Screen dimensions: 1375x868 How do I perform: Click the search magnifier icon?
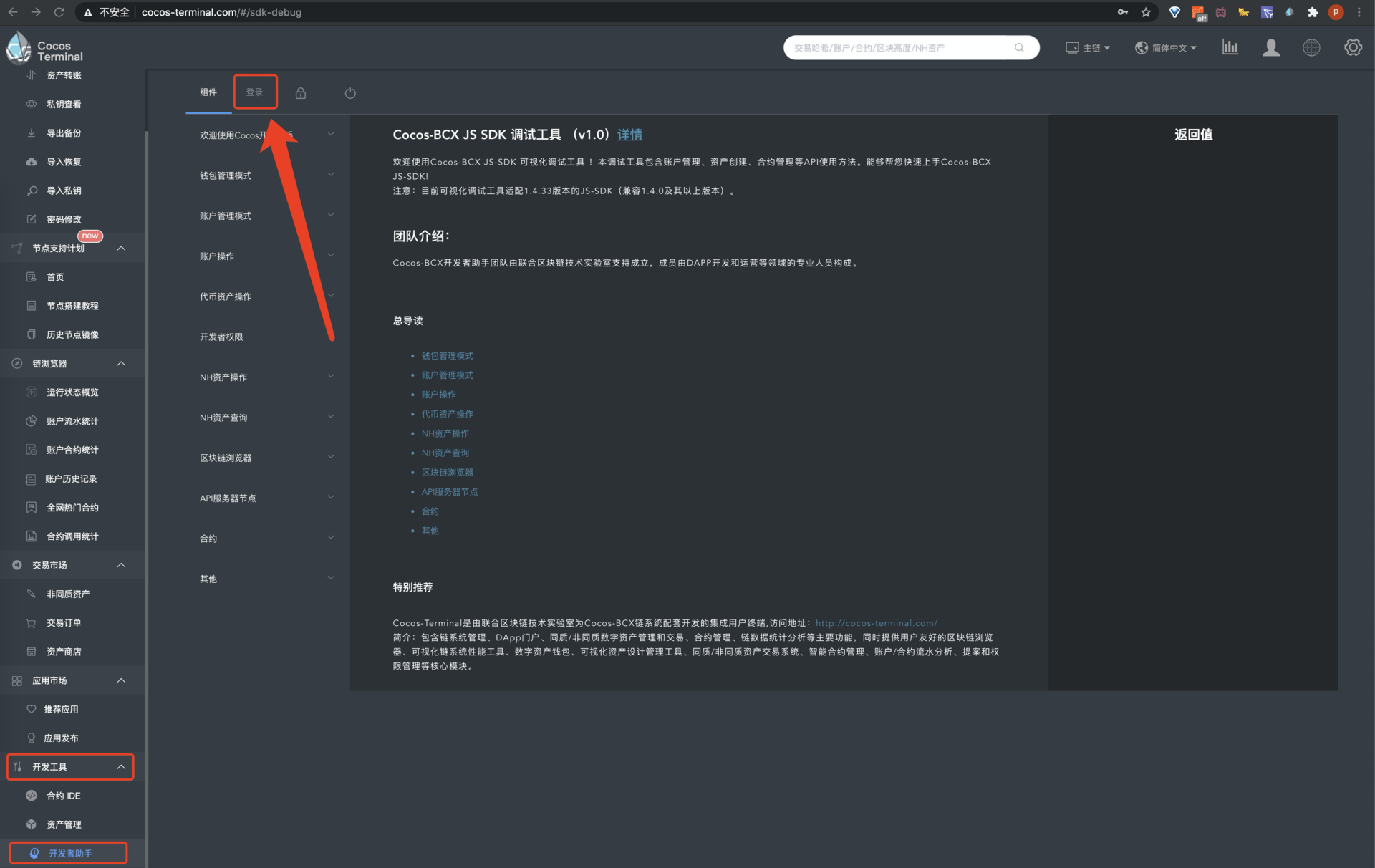(x=1019, y=48)
